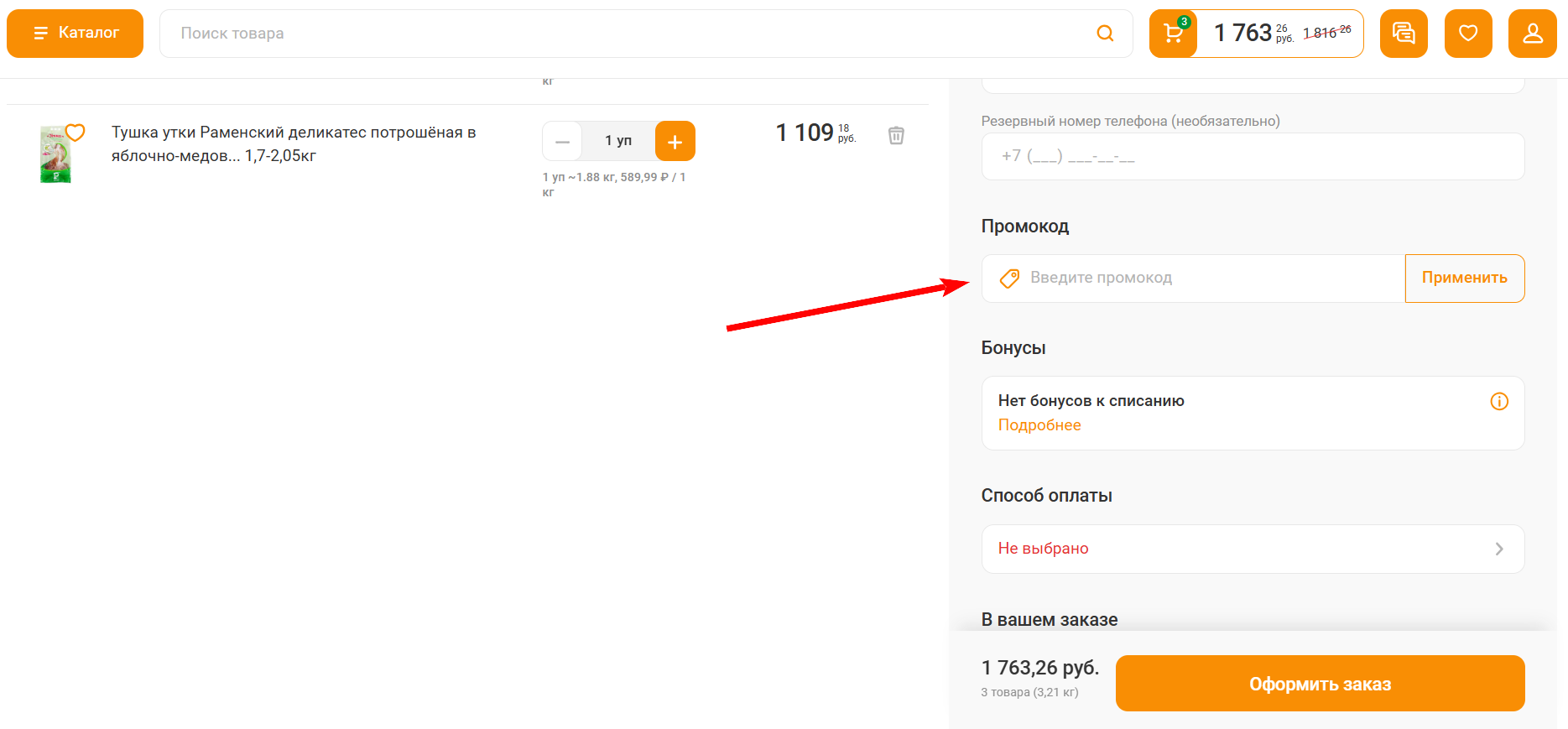The width and height of the screenshot is (1568, 729).
Task: Decrease duck quantity with minus button
Action: pyautogui.click(x=562, y=141)
